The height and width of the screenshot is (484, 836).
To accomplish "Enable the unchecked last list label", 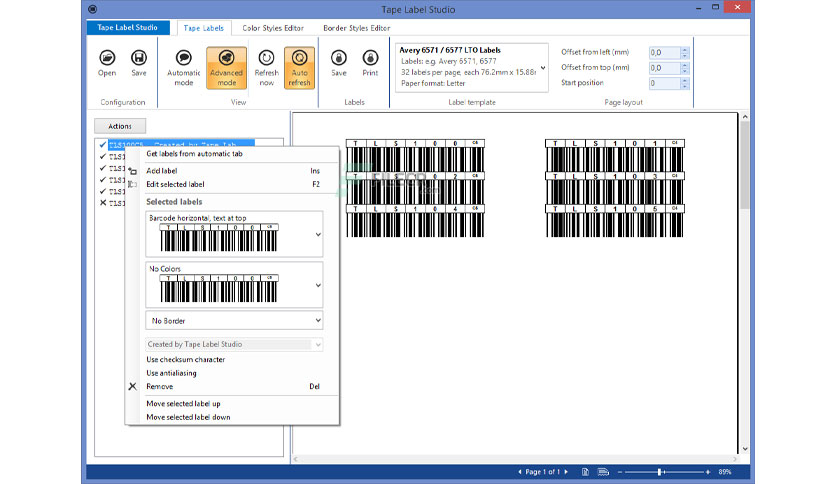I will point(103,203).
